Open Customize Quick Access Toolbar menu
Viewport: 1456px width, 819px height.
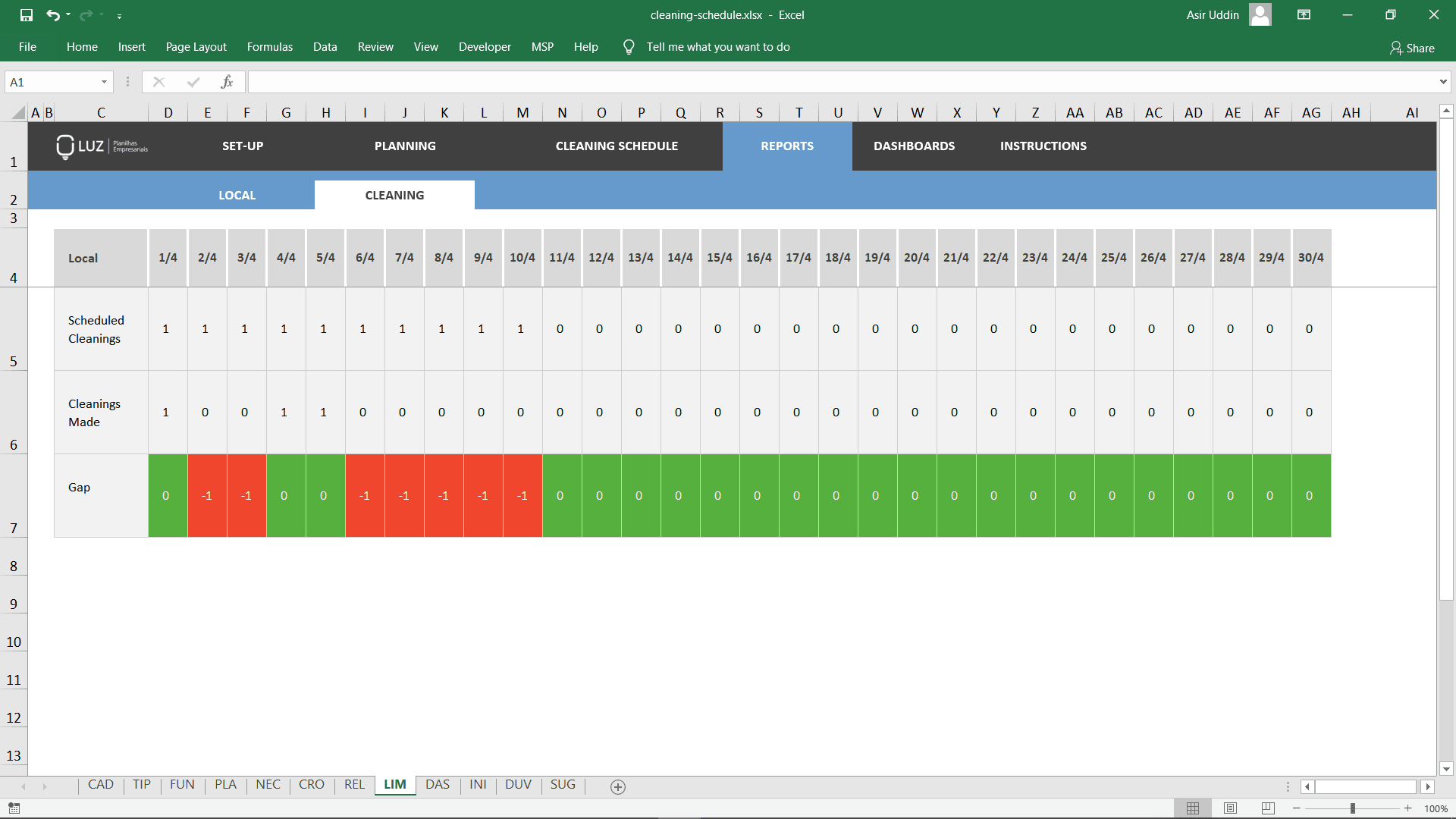pos(120,14)
